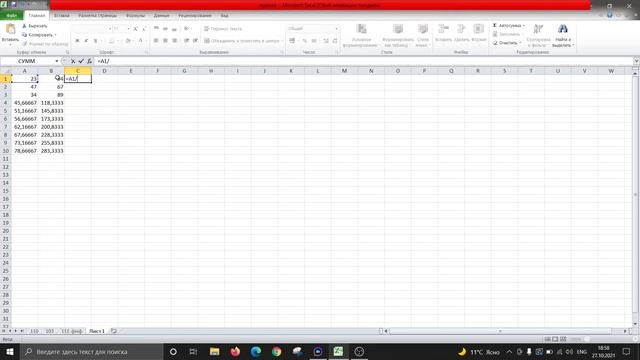
Task: Click increase indent icon
Action: (196, 41)
